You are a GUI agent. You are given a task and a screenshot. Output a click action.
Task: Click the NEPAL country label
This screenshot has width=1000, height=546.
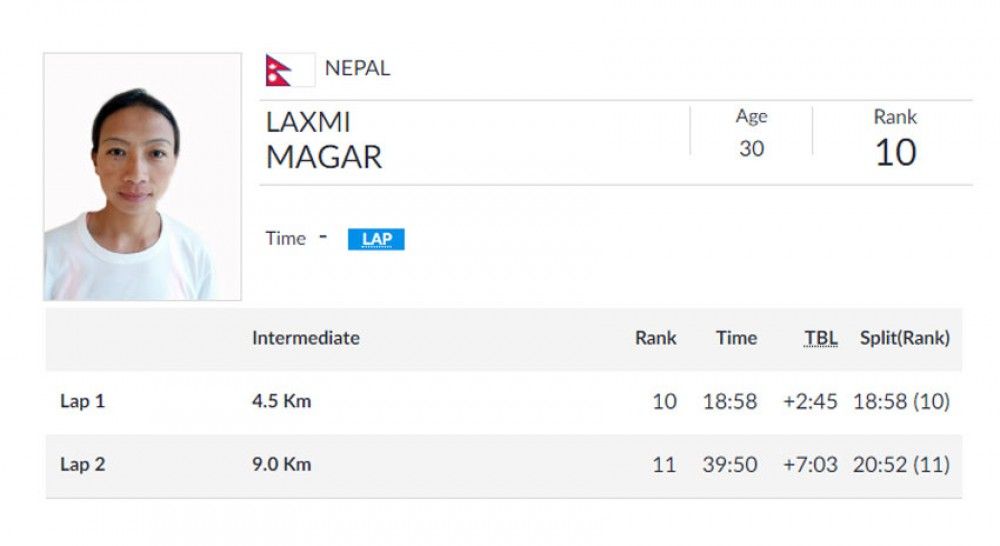[x=357, y=69]
